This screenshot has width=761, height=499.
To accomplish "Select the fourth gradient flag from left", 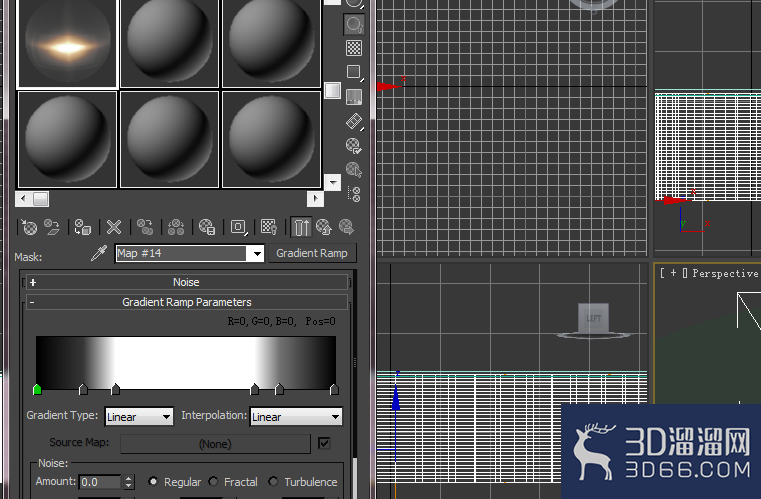I will (254, 389).
